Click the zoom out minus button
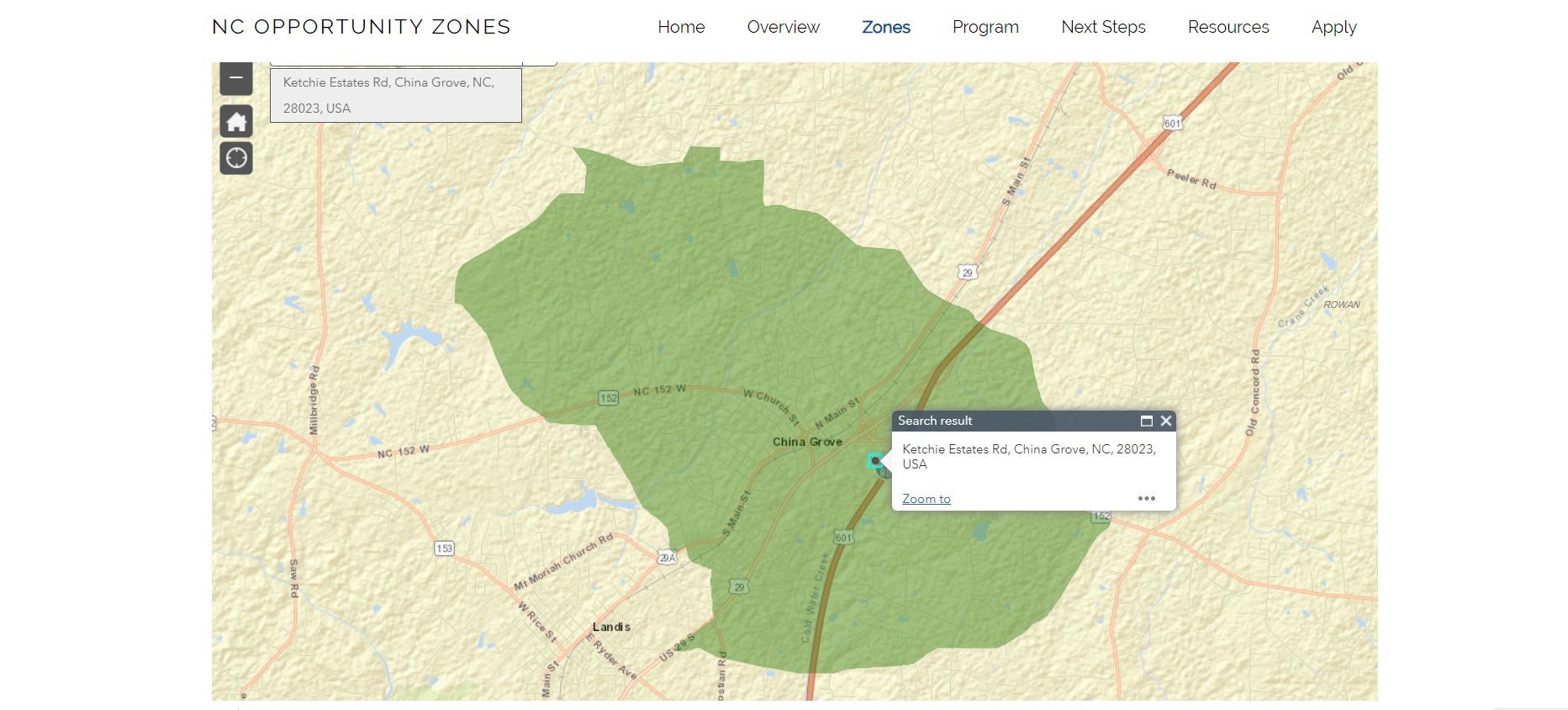Screen dimensions: 1568x710 [236, 78]
